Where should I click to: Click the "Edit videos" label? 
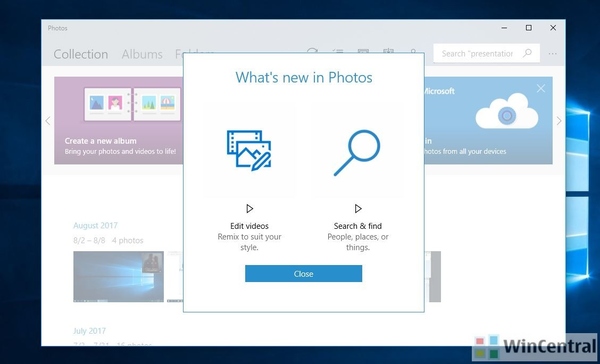click(249, 226)
